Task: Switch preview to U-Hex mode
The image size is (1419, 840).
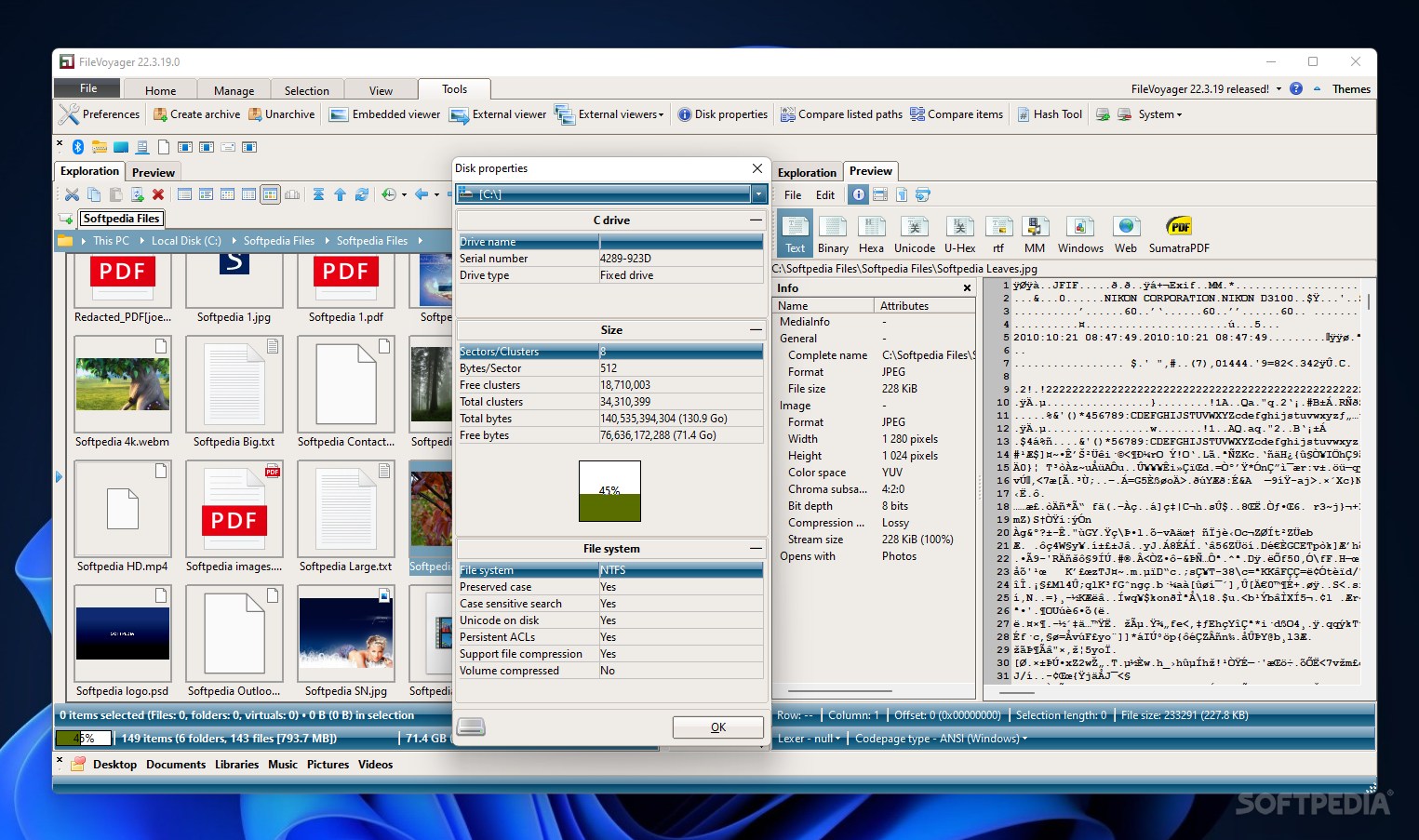Action: click(959, 235)
